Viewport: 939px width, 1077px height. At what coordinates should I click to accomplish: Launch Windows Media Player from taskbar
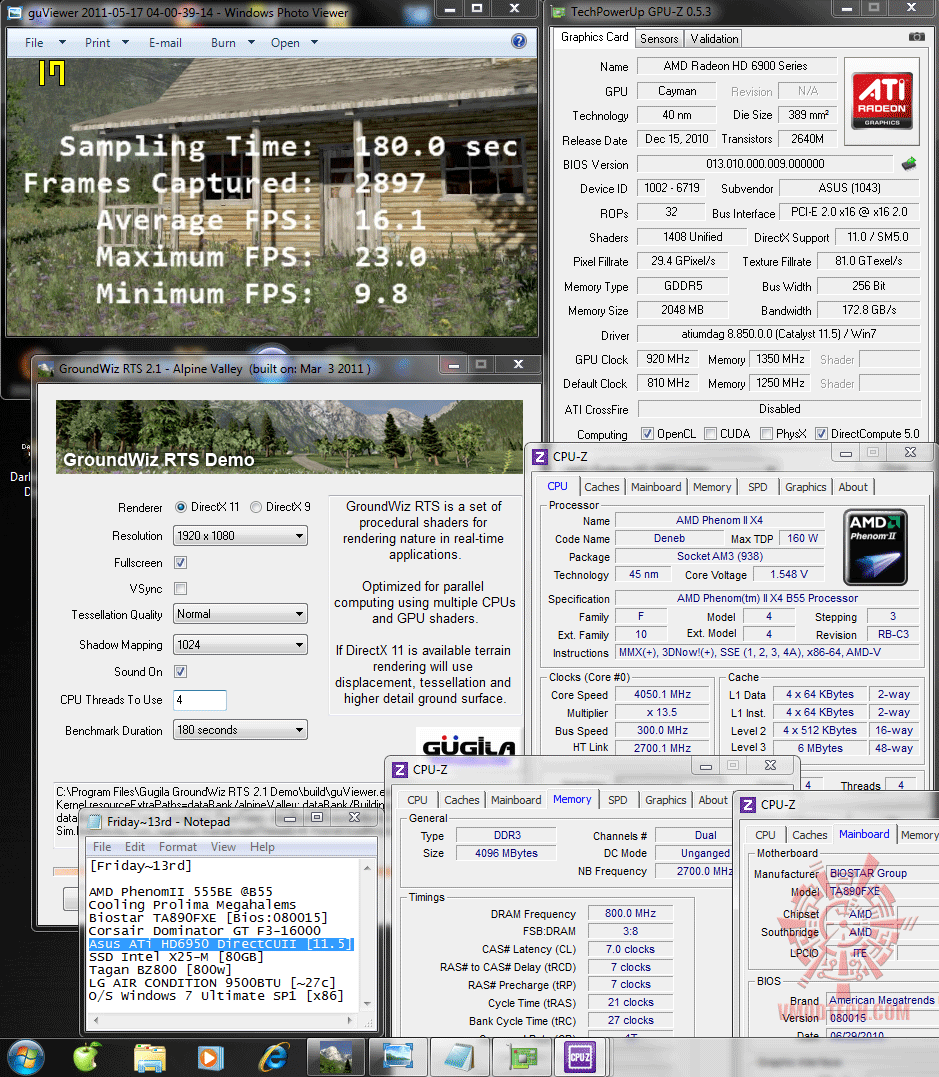point(211,1058)
